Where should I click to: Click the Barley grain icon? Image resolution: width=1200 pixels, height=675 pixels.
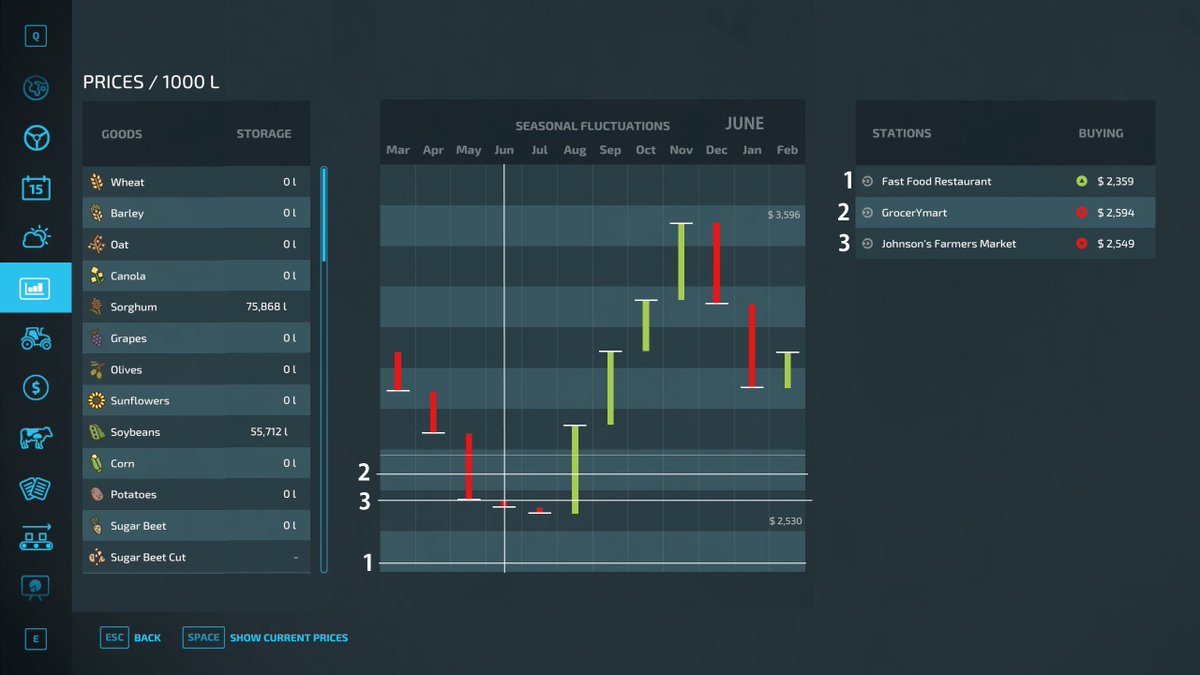coord(97,213)
